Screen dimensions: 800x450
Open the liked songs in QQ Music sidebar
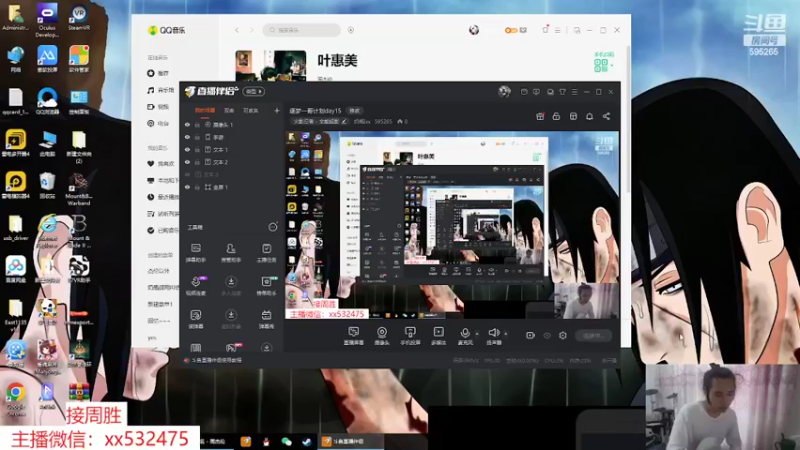tap(161, 164)
